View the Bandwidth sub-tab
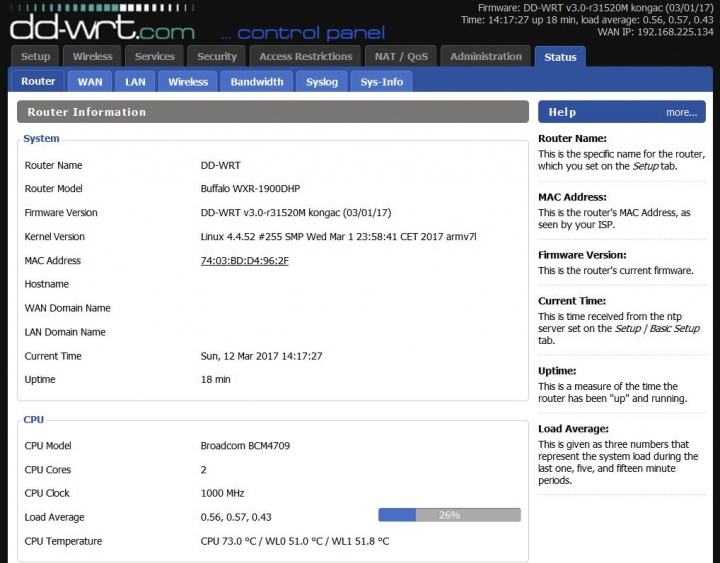Viewport: 720px width, 563px height. point(257,82)
